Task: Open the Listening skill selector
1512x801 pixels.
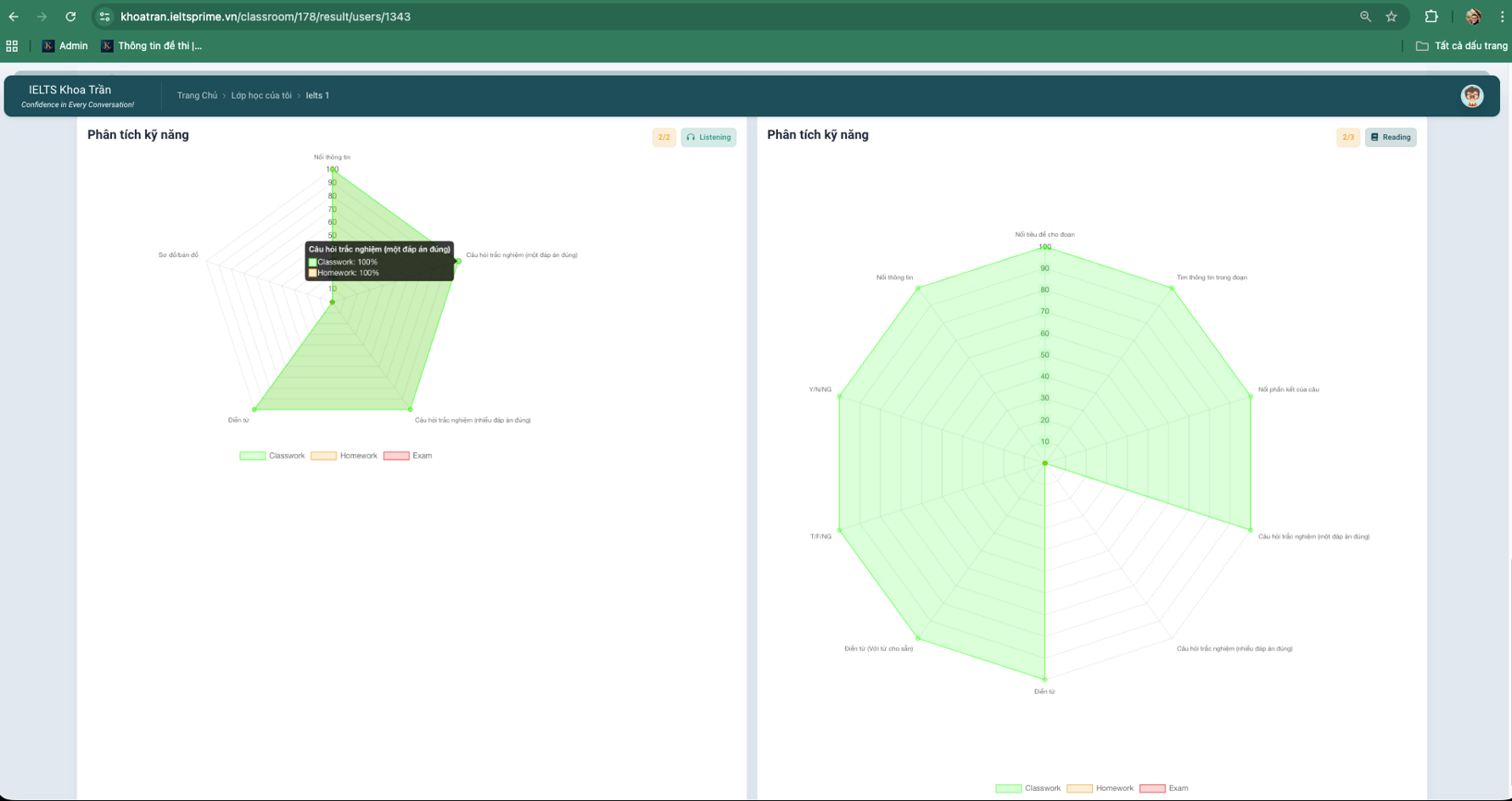Action: point(708,137)
